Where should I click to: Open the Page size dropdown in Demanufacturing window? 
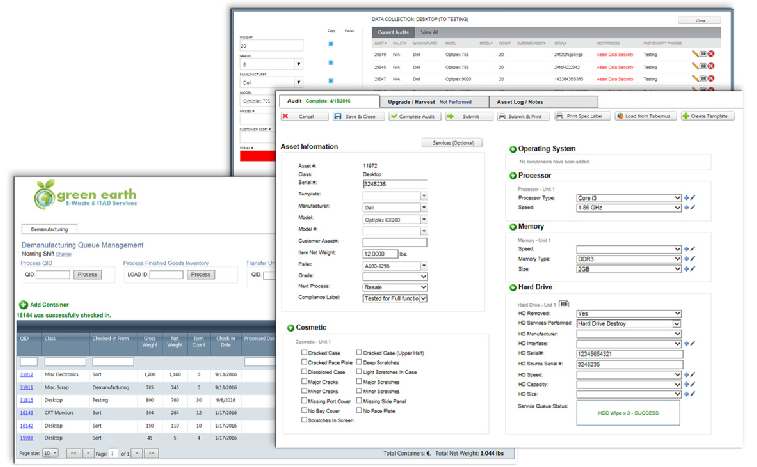coord(51,453)
